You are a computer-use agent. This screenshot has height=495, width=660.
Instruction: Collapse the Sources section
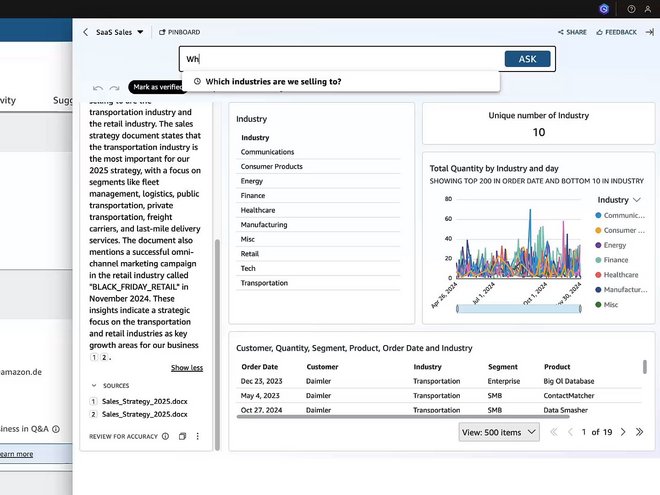click(95, 385)
